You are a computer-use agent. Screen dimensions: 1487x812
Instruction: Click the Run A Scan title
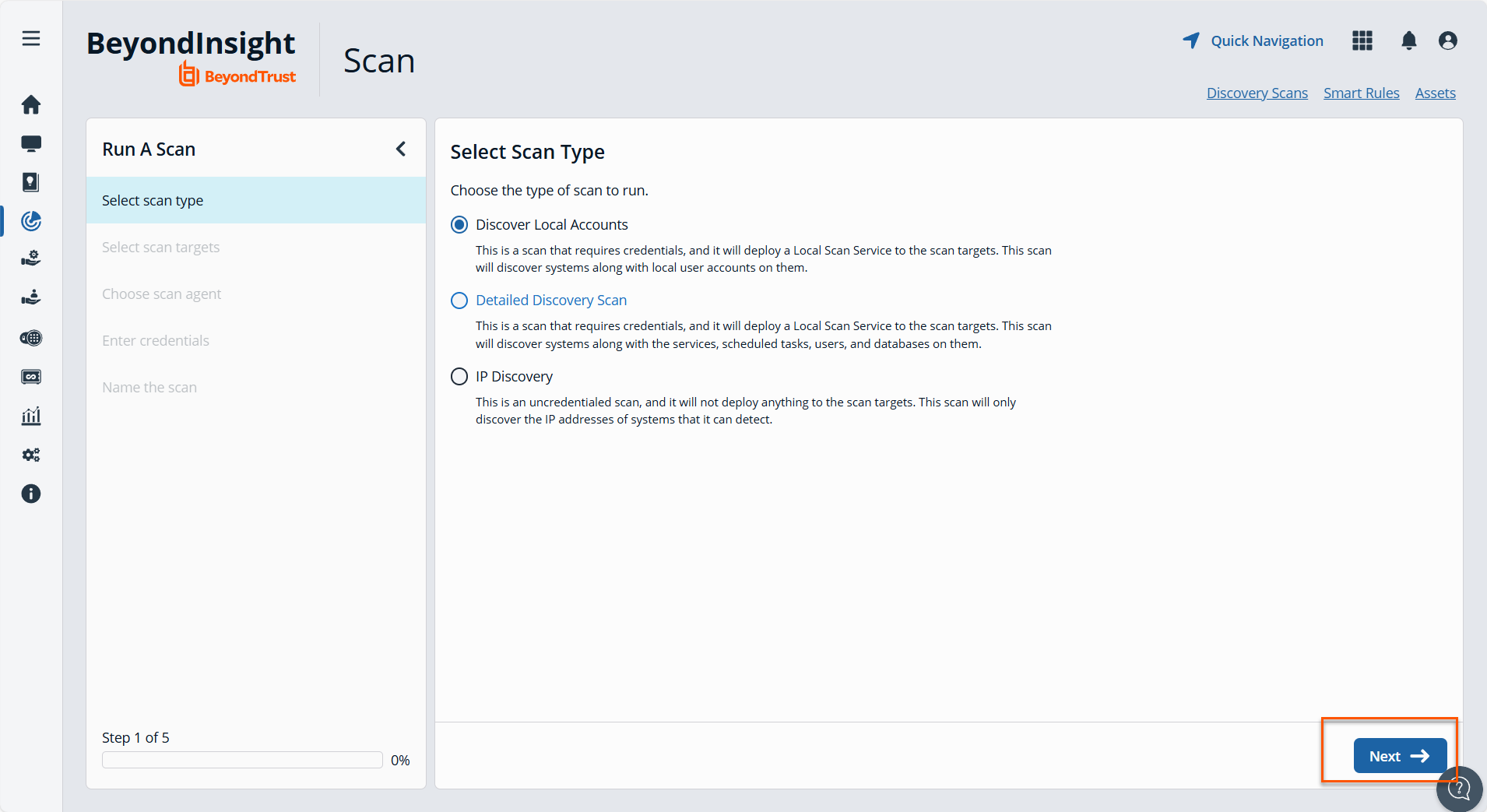coord(149,149)
